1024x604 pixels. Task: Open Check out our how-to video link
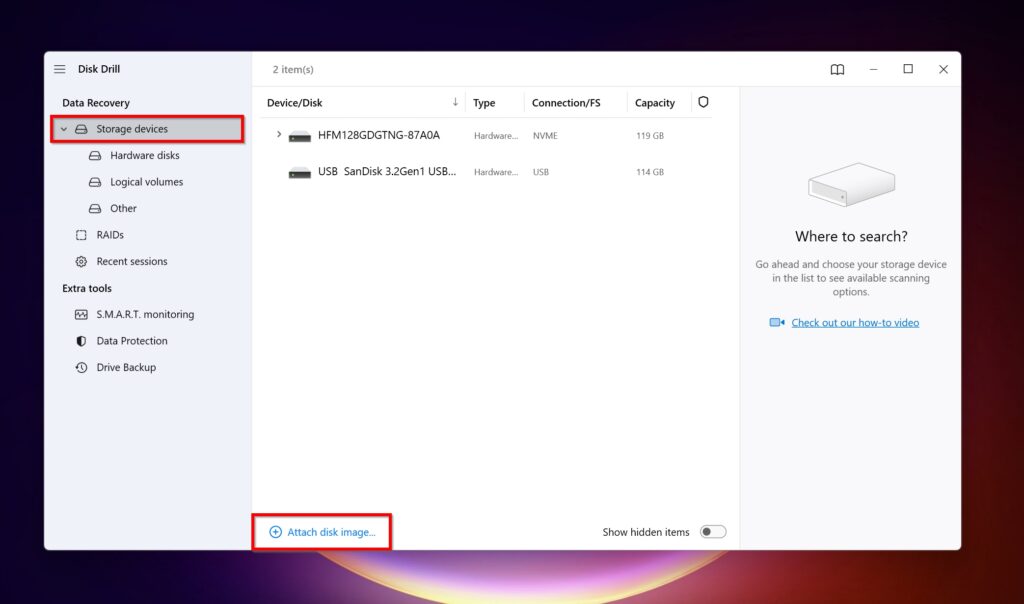(x=855, y=322)
